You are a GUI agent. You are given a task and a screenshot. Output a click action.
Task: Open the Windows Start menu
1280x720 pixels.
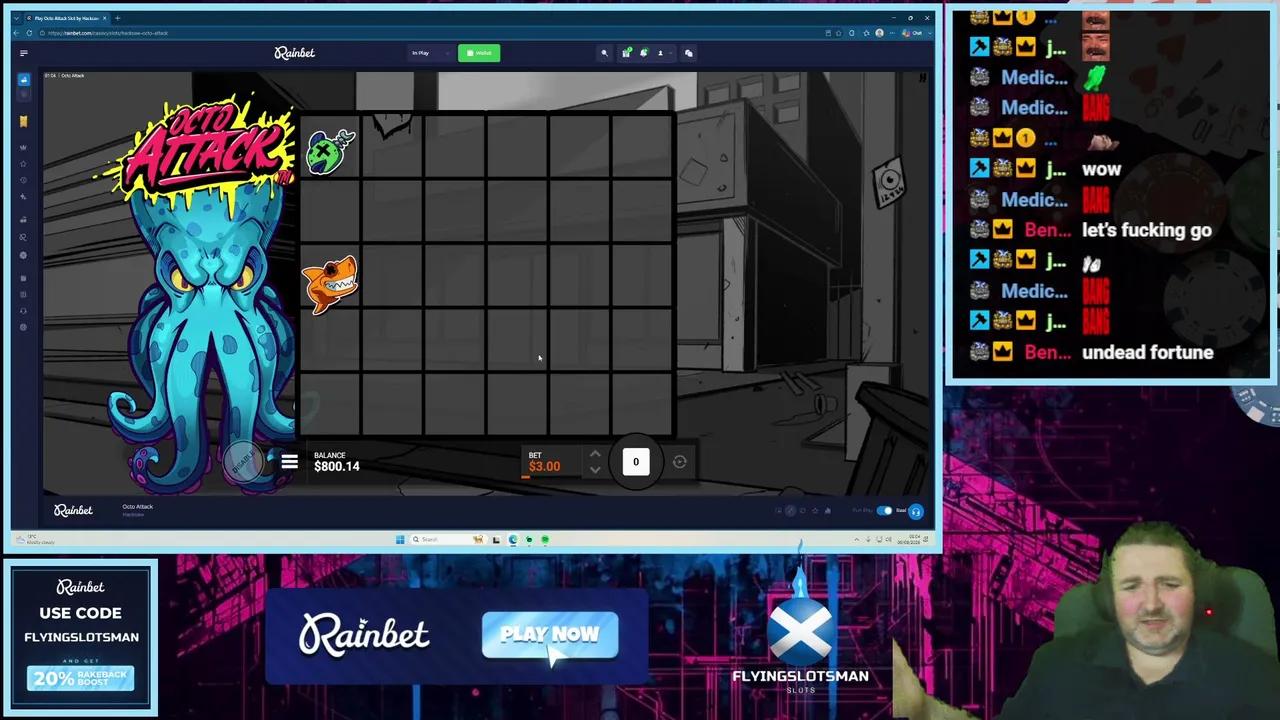400,540
